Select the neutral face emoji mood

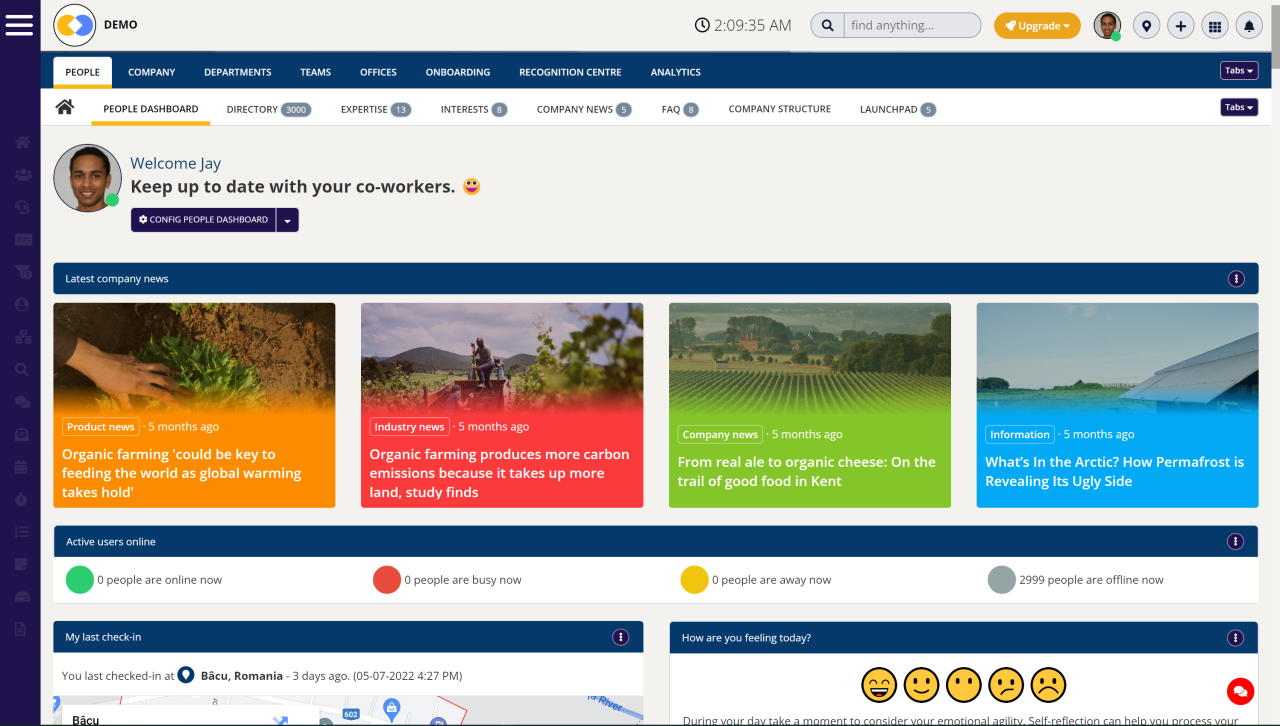[x=963, y=684]
